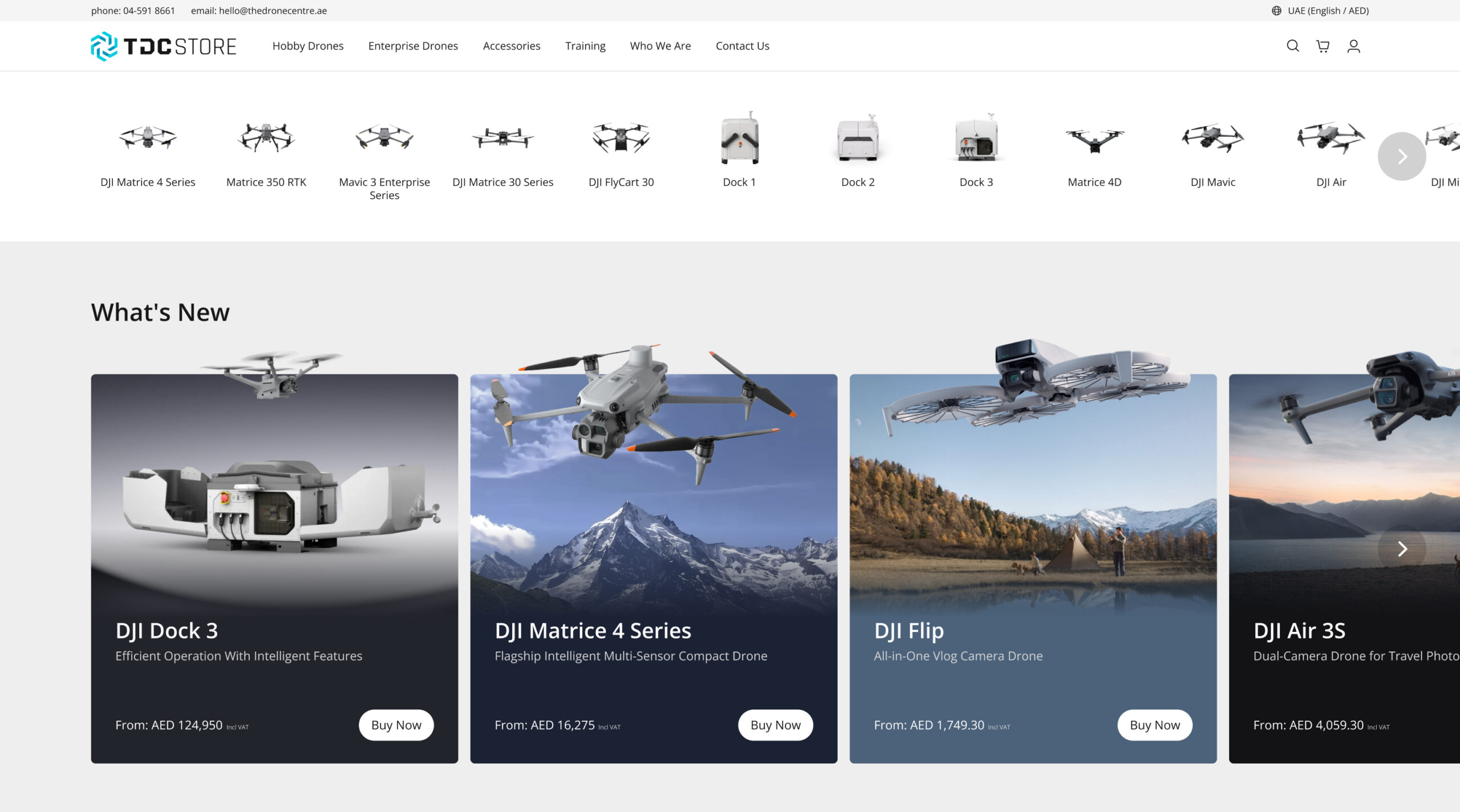The width and height of the screenshot is (1460, 812).
Task: Advance the product category carousel right
Action: [1402, 156]
